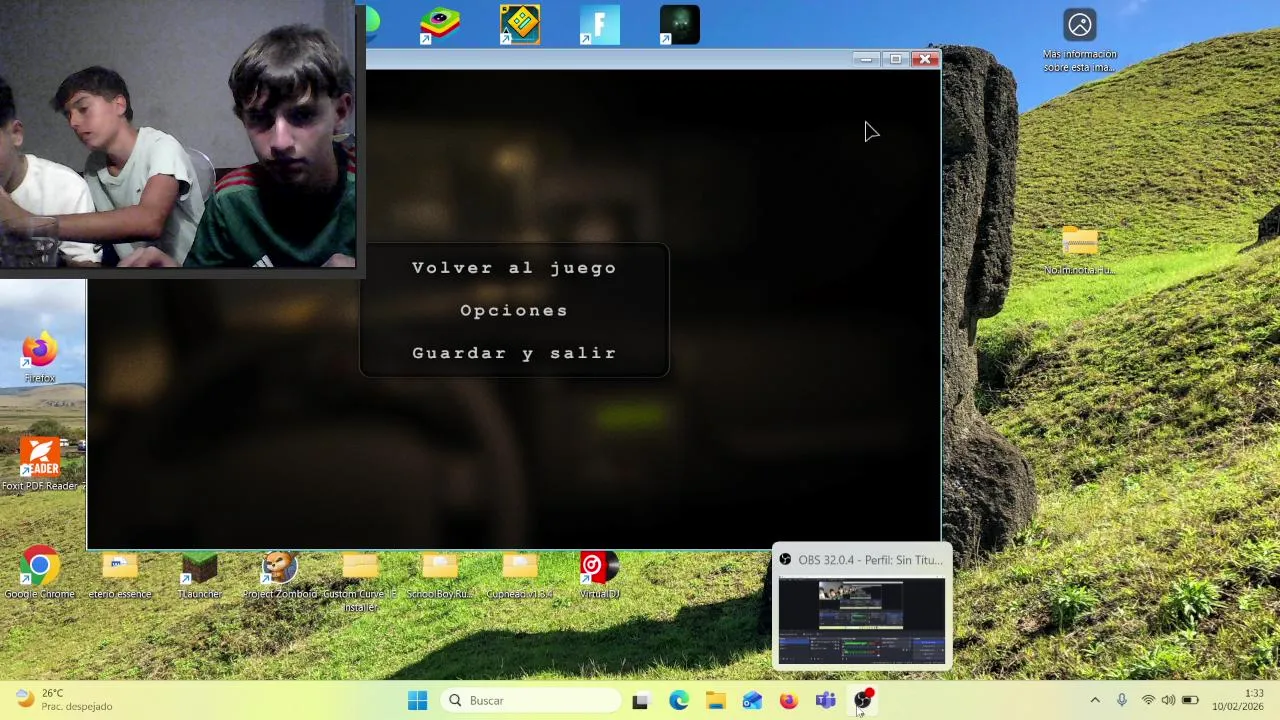Minimize the game window
The image size is (1280, 720).
pos(866,59)
